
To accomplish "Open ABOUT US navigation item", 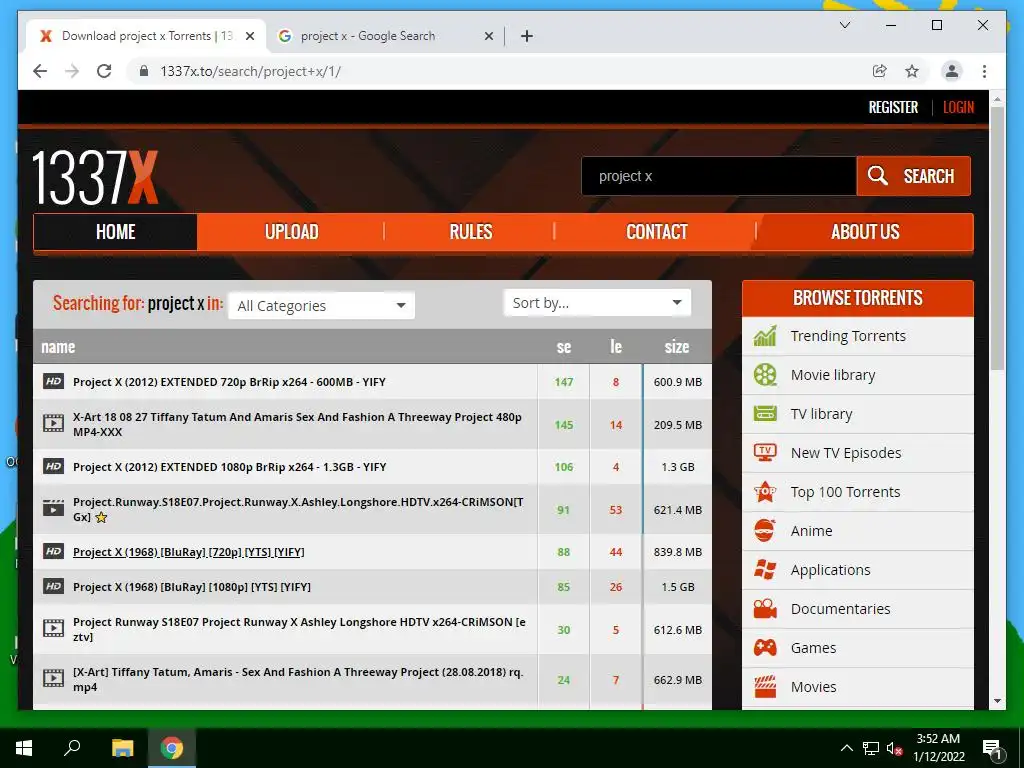I will point(865,232).
